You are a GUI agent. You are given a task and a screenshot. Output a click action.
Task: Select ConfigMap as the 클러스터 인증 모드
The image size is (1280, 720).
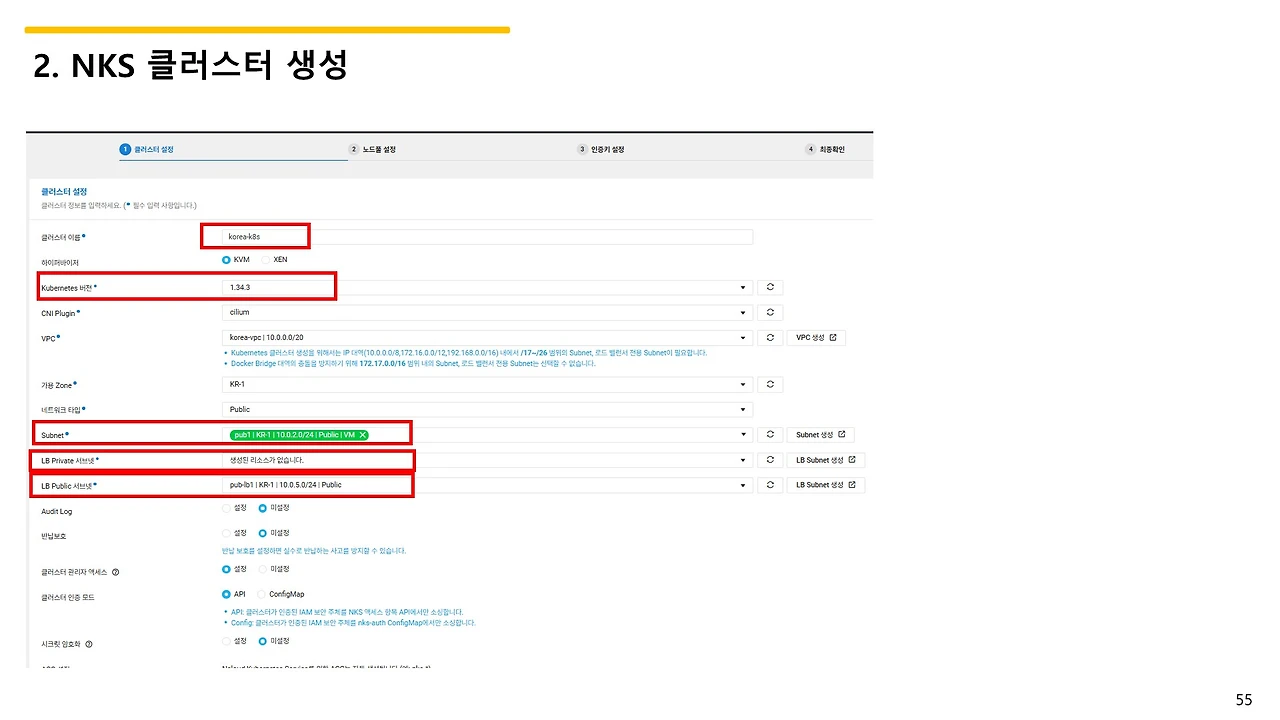pos(262,594)
